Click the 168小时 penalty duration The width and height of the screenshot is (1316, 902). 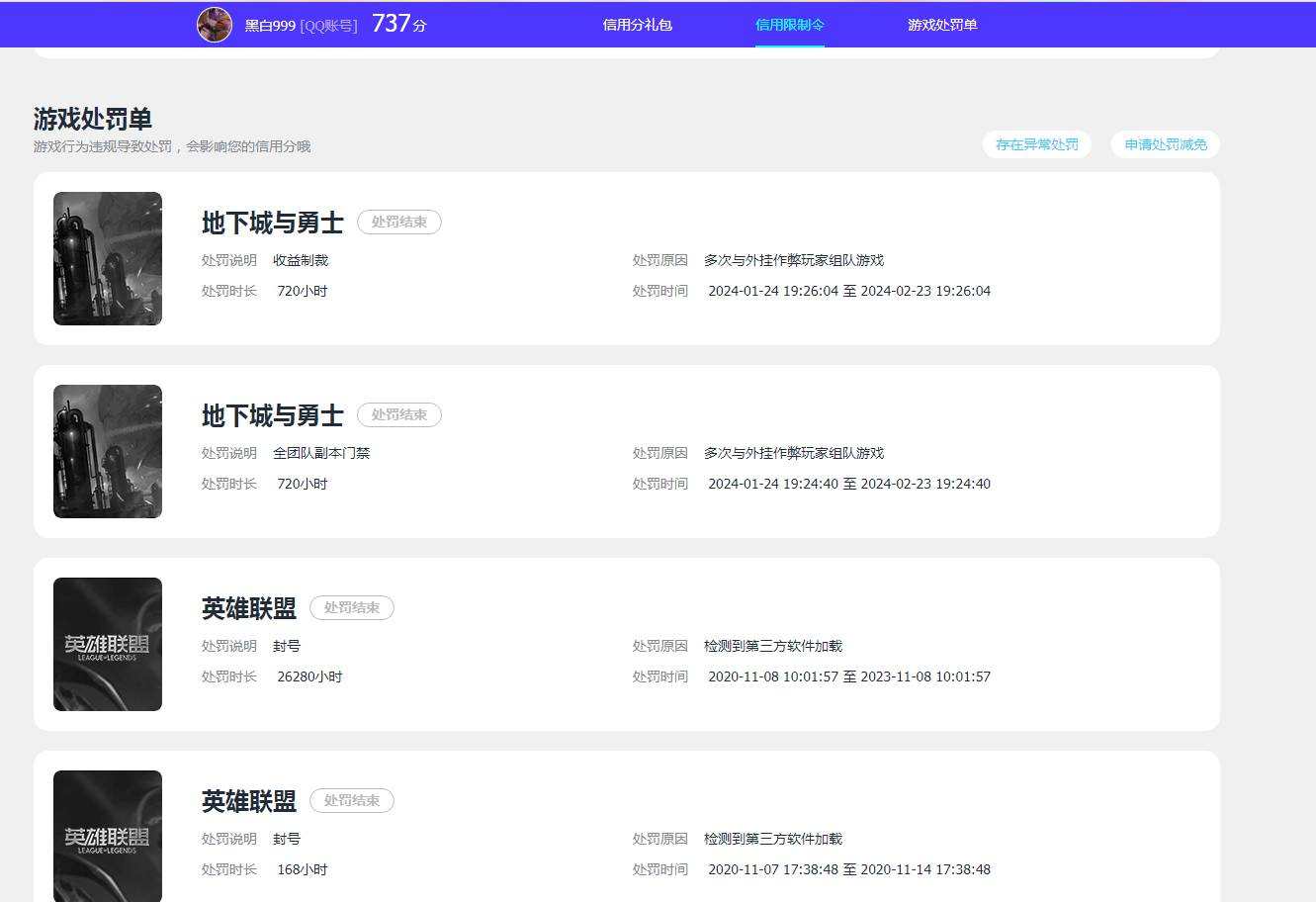pyautogui.click(x=303, y=869)
